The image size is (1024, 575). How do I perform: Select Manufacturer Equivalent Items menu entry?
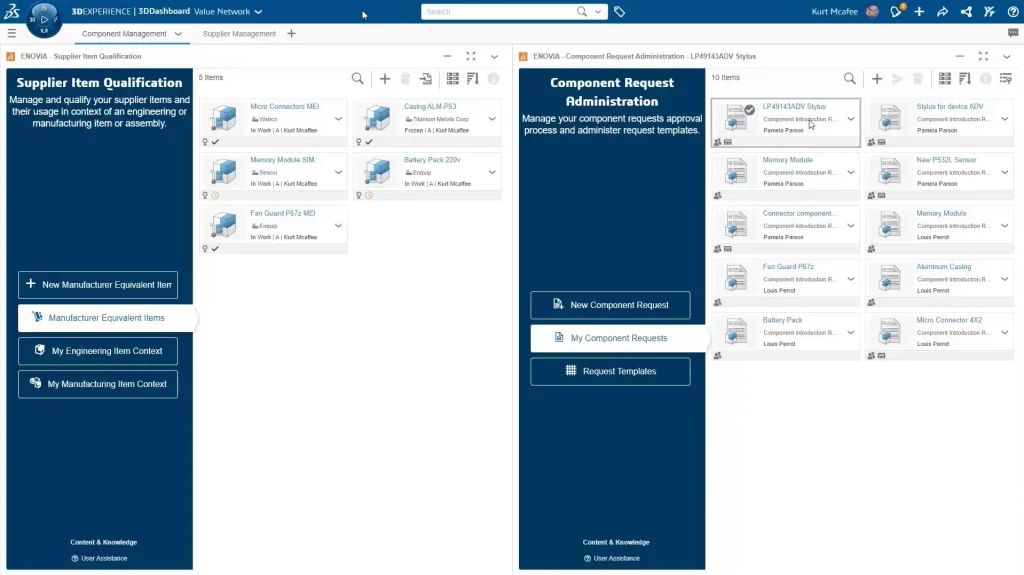[106, 318]
